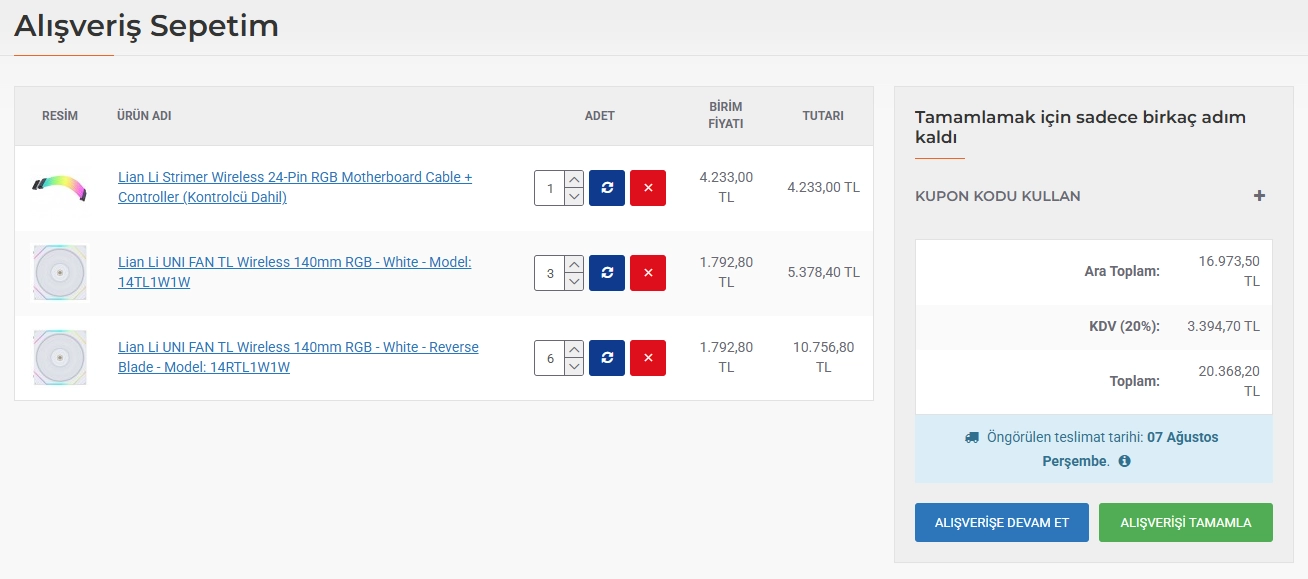This screenshot has width=1308, height=579.
Task: Click 07 Ağustos Perşembe delivery date
Action: tap(1130, 449)
